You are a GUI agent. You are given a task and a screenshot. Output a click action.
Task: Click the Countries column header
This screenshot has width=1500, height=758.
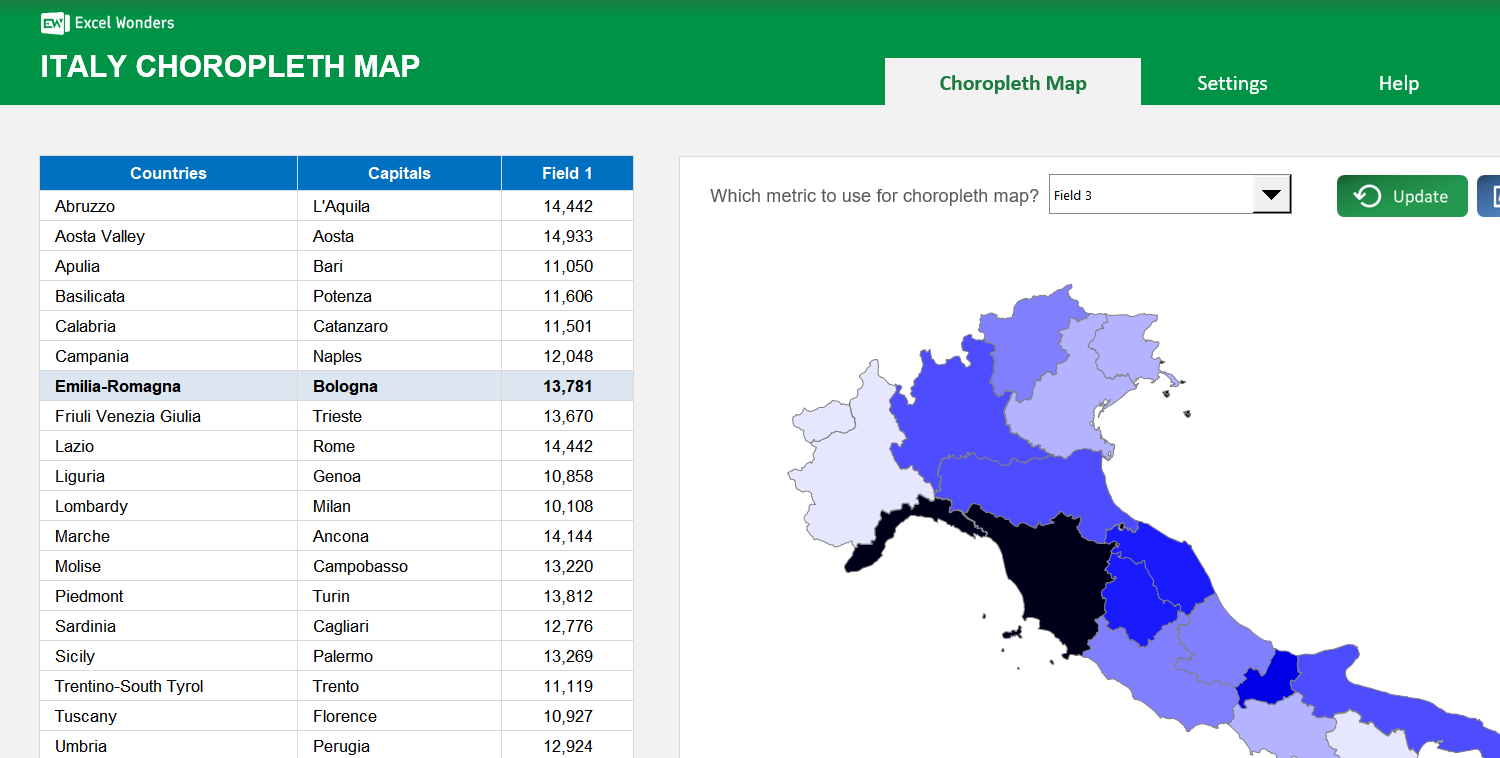click(168, 172)
